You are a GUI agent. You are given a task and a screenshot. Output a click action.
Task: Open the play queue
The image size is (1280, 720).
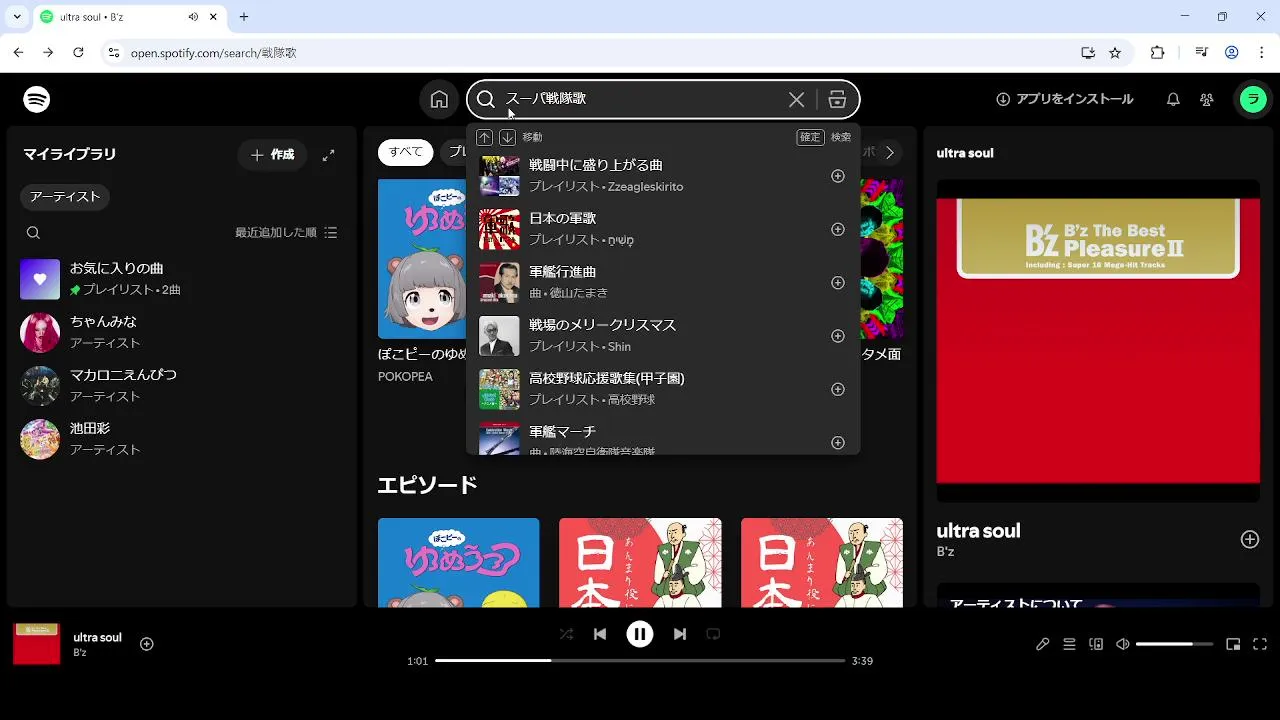1069,644
